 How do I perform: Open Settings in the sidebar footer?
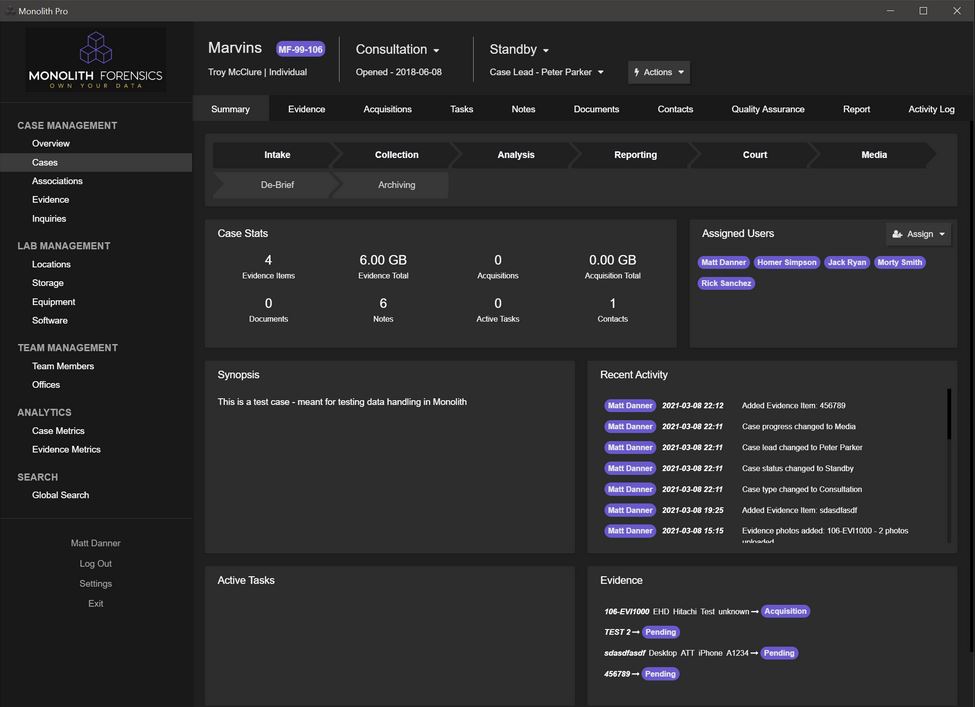96,584
